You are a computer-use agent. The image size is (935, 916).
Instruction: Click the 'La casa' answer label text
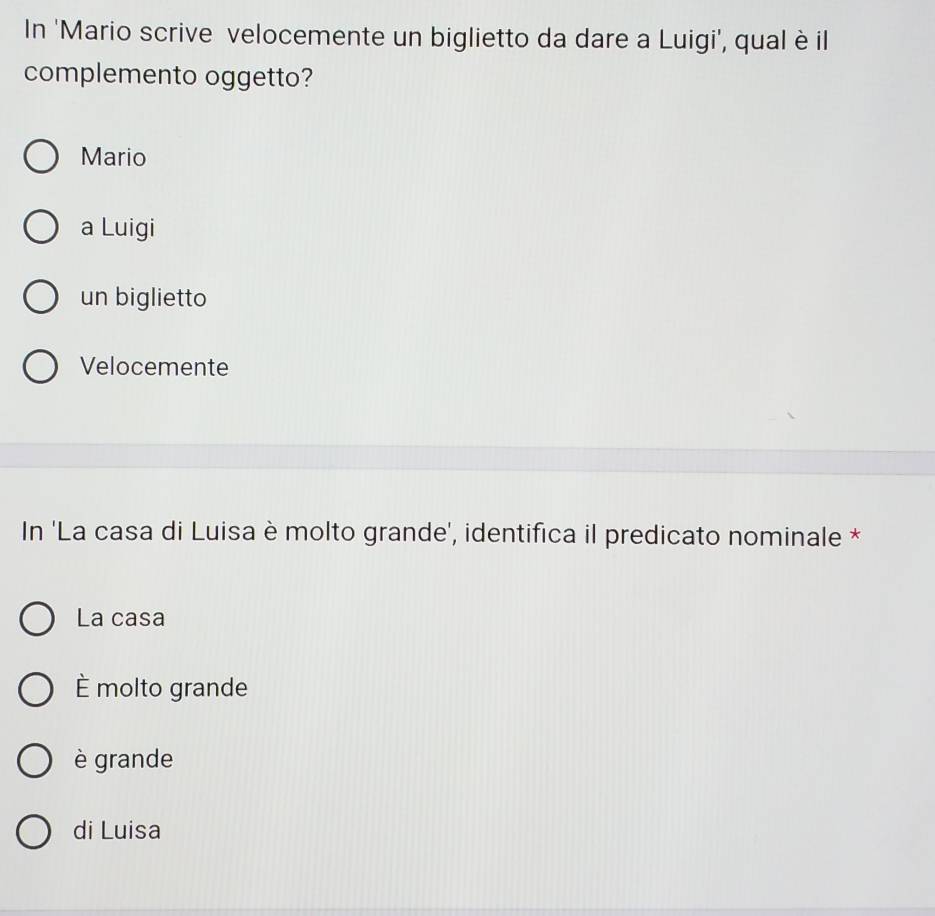click(120, 617)
